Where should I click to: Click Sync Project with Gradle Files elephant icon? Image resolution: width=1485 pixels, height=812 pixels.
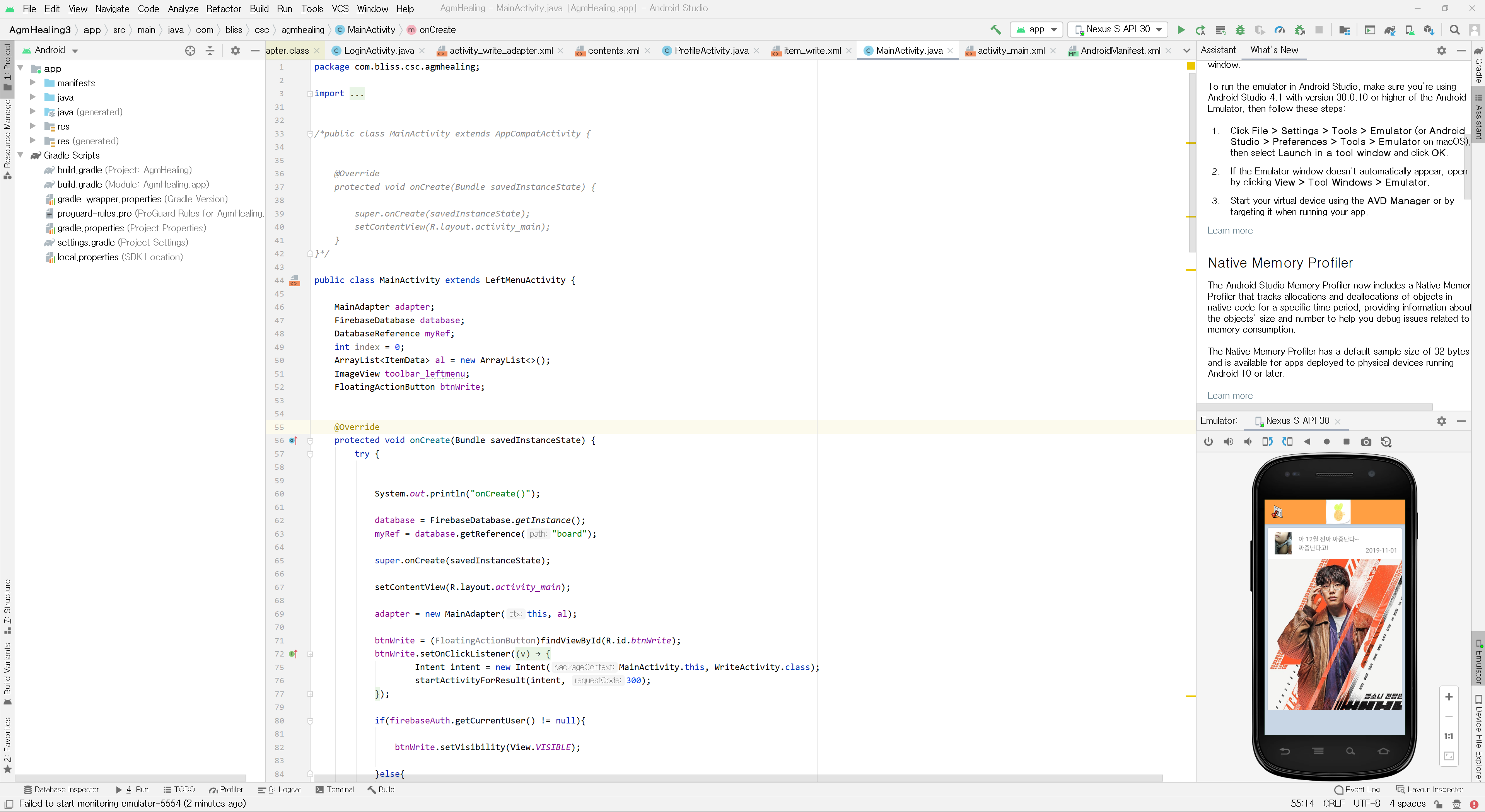coord(1389,30)
